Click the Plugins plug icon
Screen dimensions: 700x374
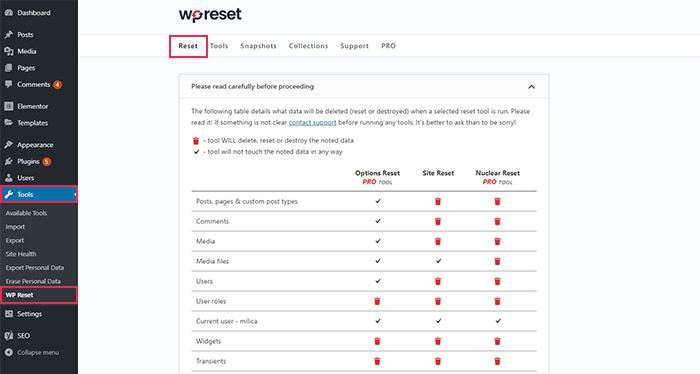8,161
